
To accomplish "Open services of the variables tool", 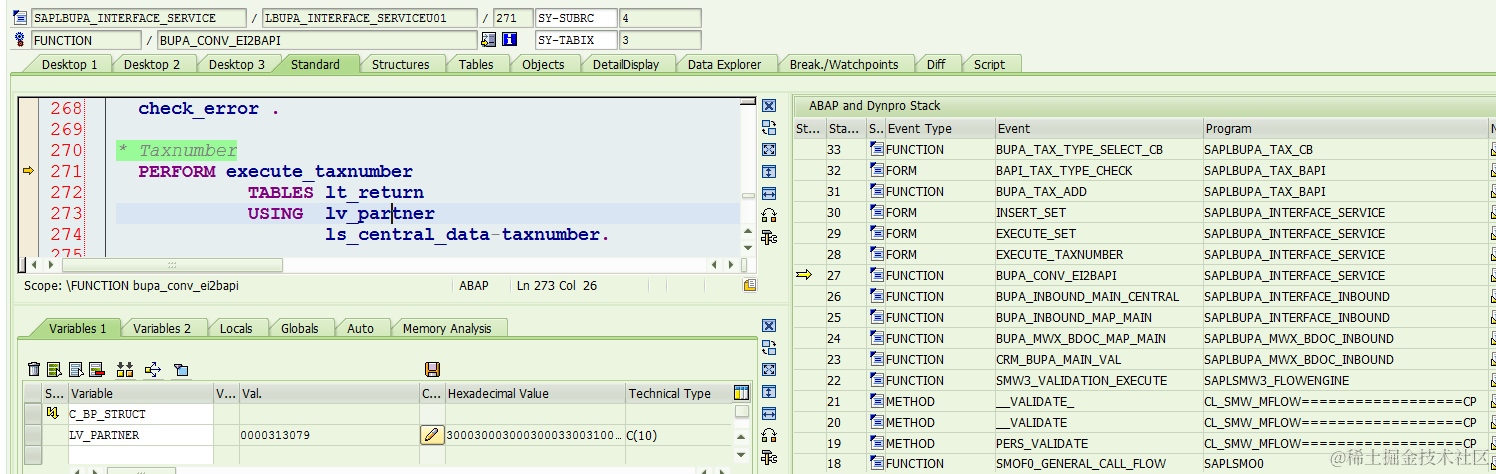I will (769, 436).
